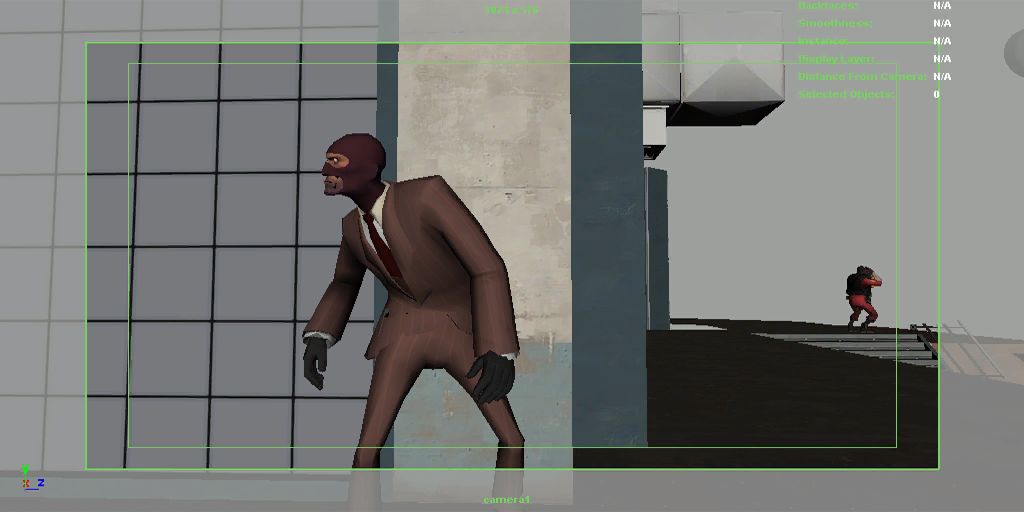
Task: Click the camera1 label below the viewport
Action: tap(507, 500)
